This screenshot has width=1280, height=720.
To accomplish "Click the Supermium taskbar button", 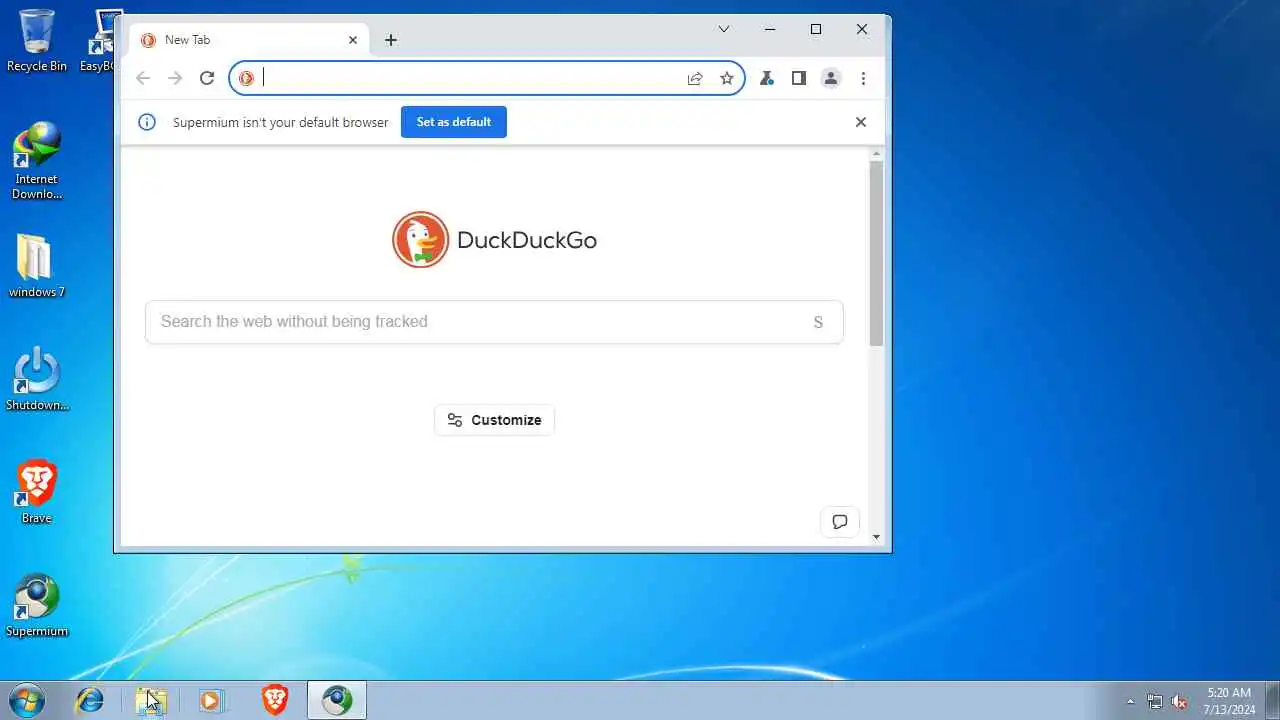I will point(337,700).
